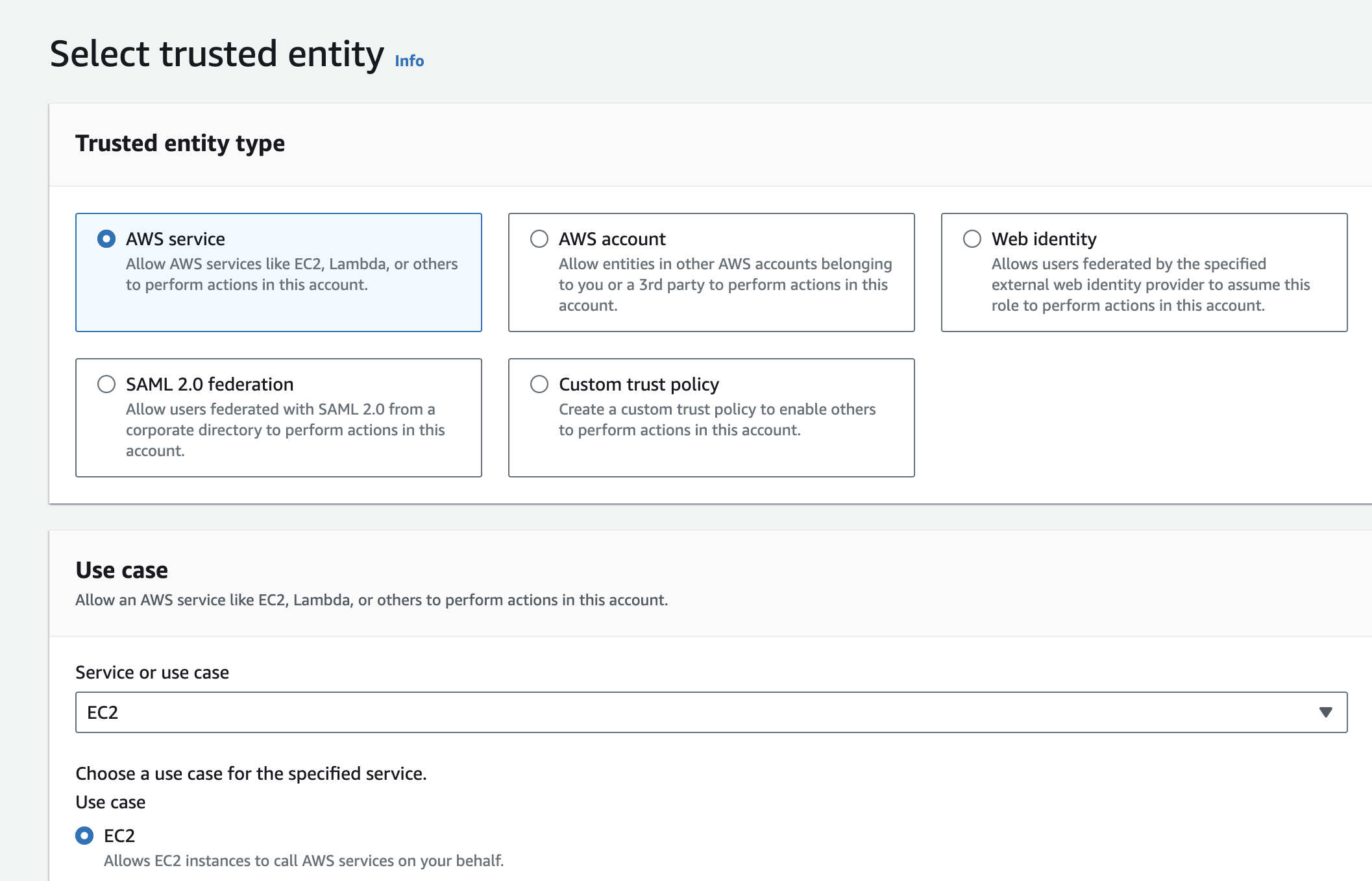This screenshot has width=1372, height=881.
Task: Click the Custom trust policy description text
Action: point(717,420)
